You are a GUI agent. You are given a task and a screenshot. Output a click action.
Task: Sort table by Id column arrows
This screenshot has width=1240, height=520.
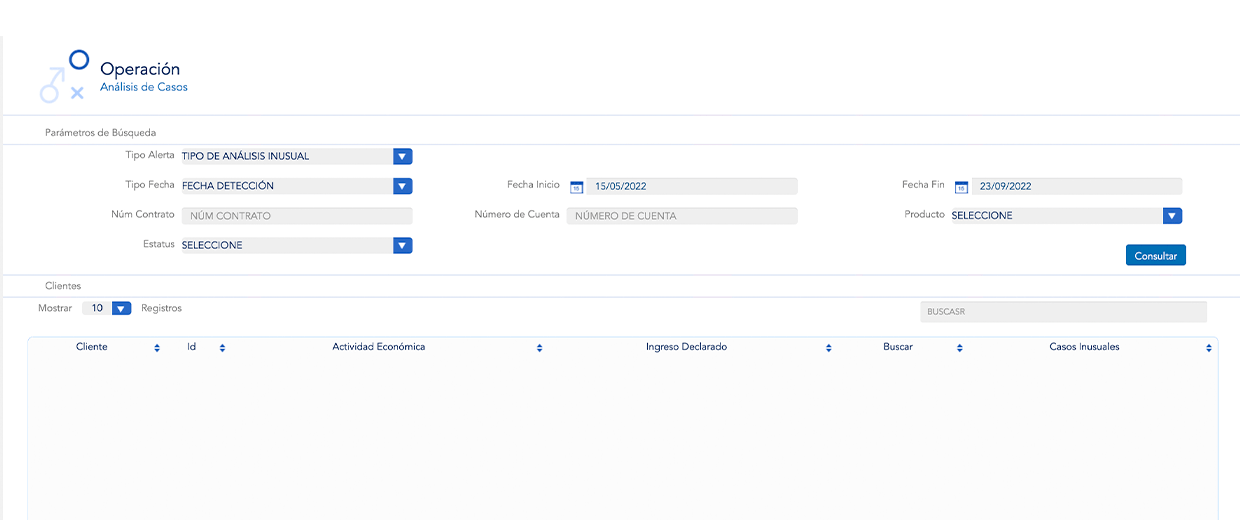pos(222,348)
